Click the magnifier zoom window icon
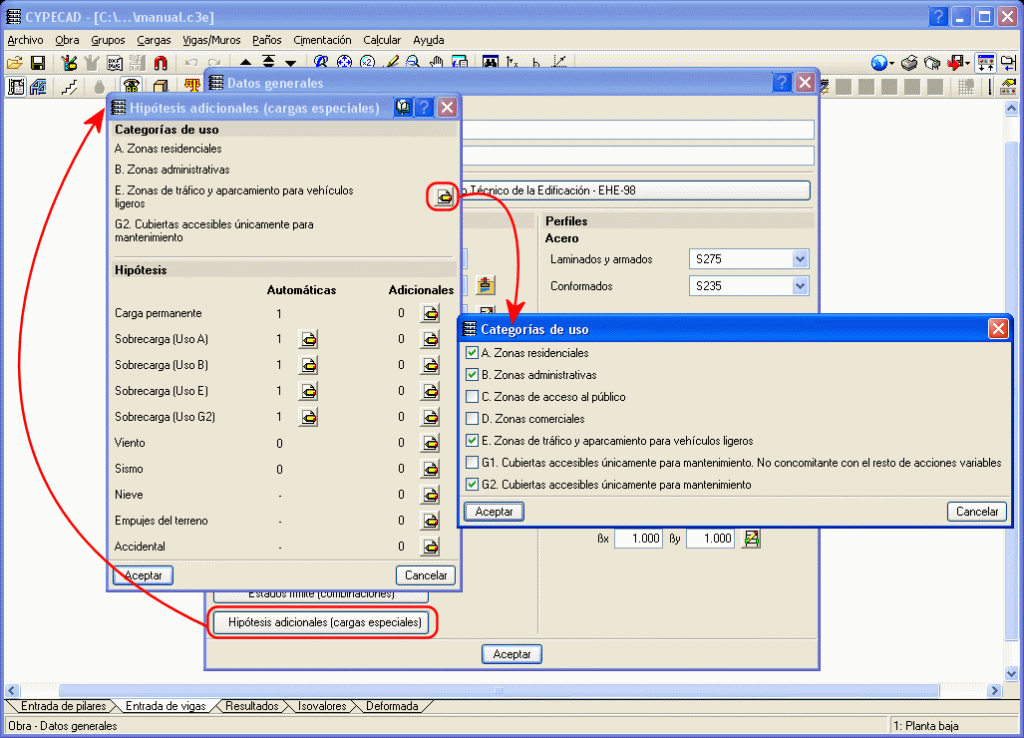This screenshot has width=1024, height=738. 413,62
